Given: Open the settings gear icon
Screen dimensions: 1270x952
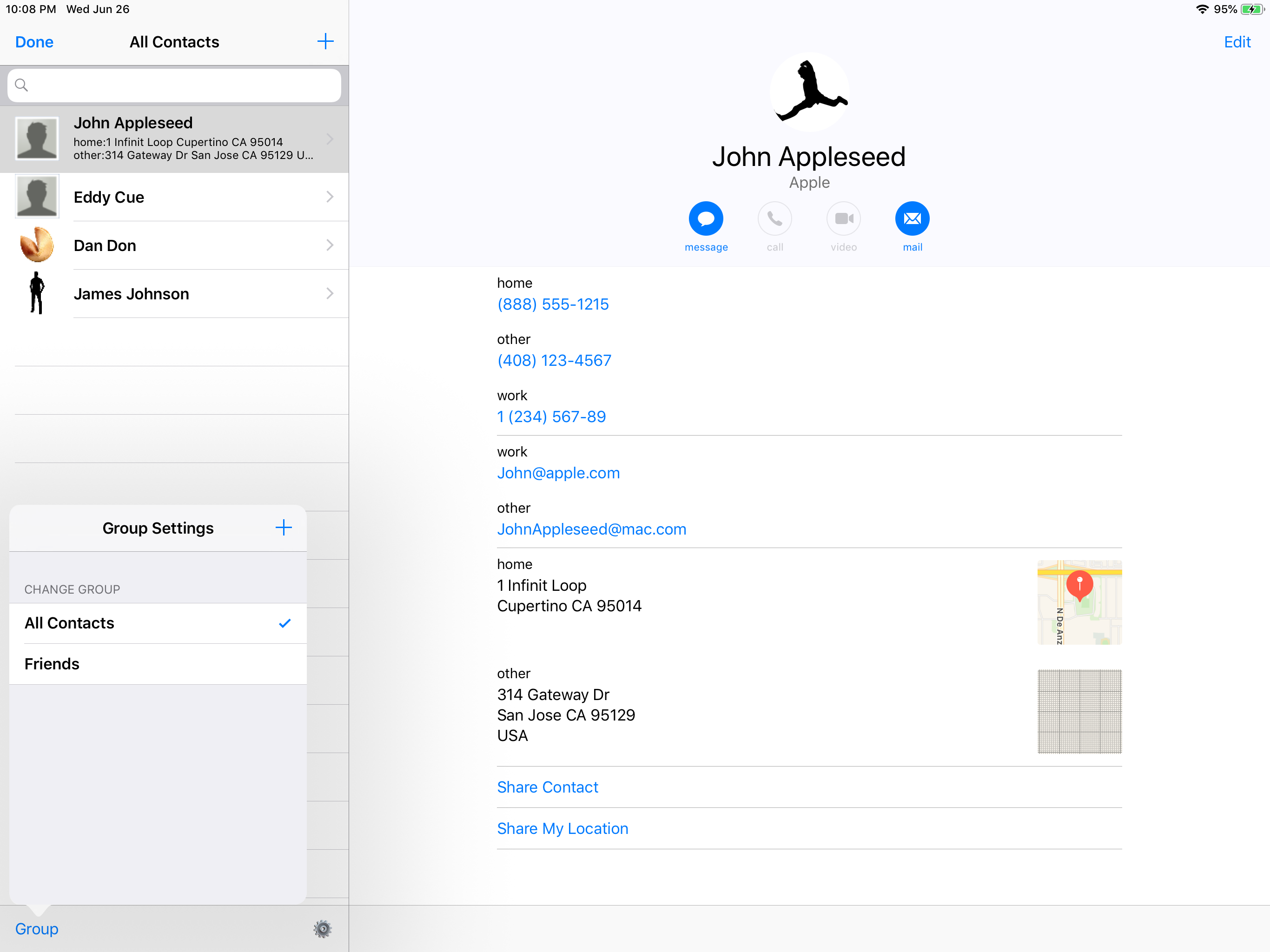Looking at the screenshot, I should 323,928.
